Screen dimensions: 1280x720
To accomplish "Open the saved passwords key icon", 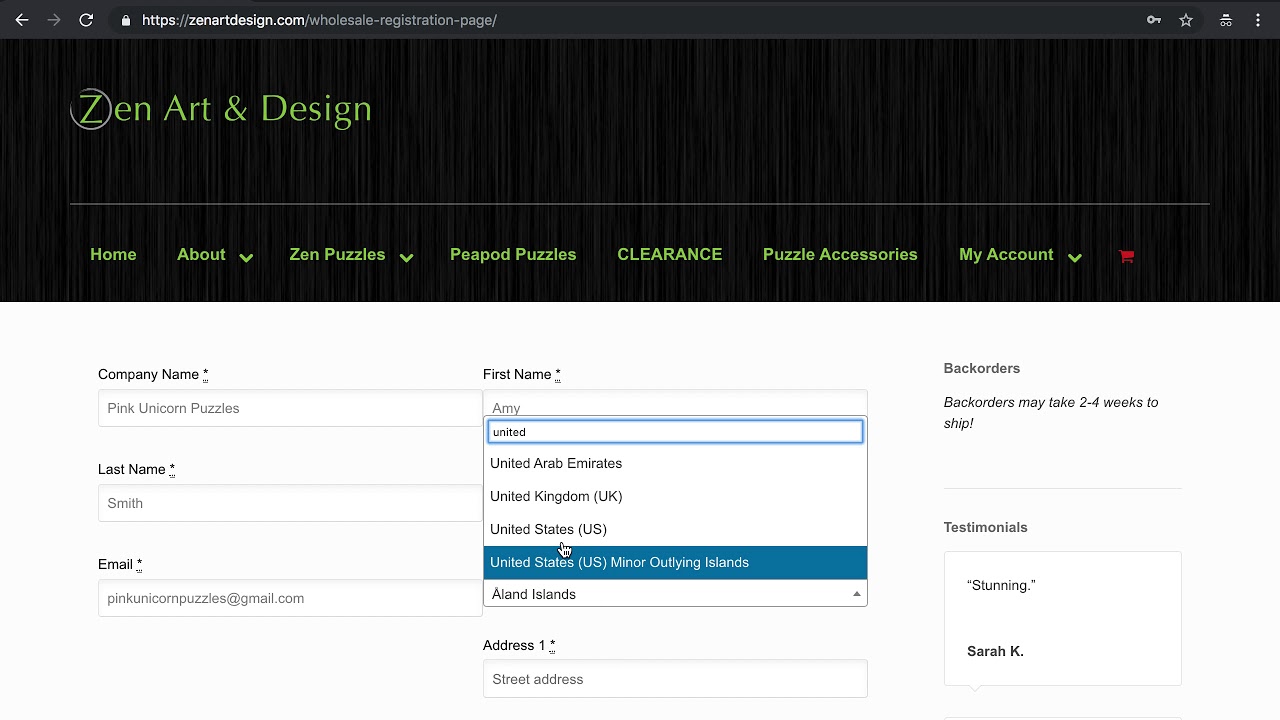I will coord(1154,20).
